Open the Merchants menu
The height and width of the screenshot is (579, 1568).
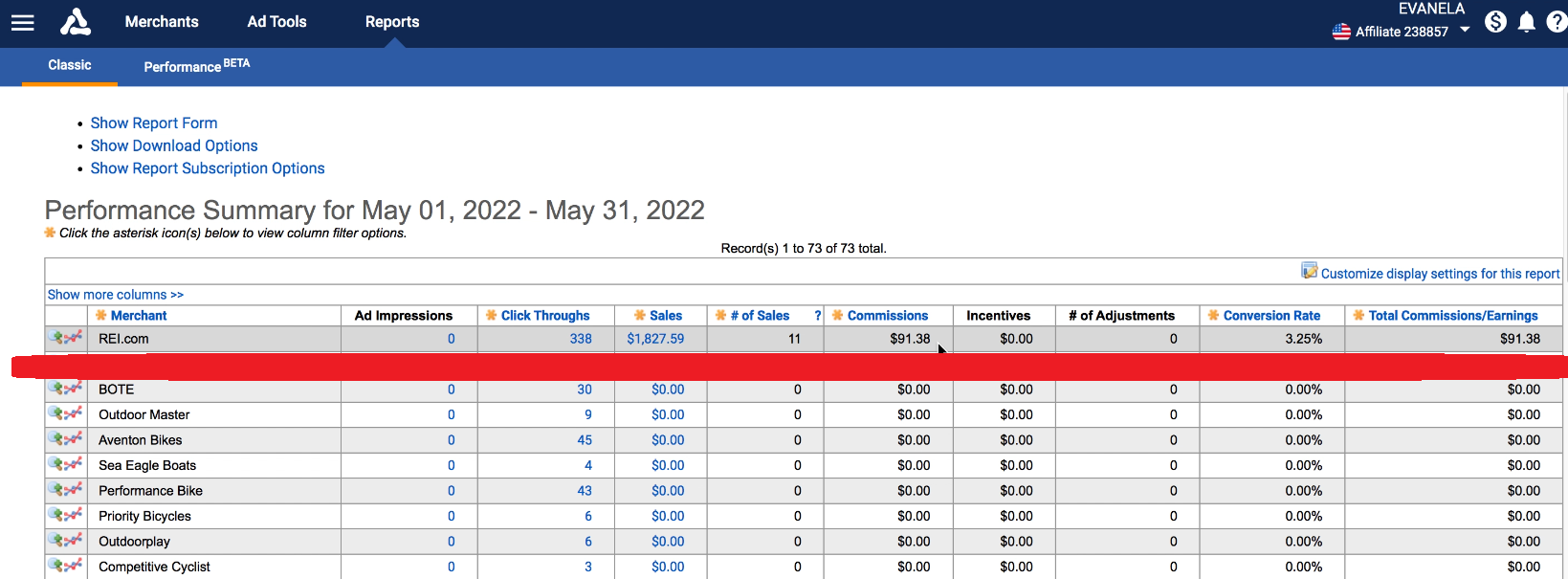[162, 22]
